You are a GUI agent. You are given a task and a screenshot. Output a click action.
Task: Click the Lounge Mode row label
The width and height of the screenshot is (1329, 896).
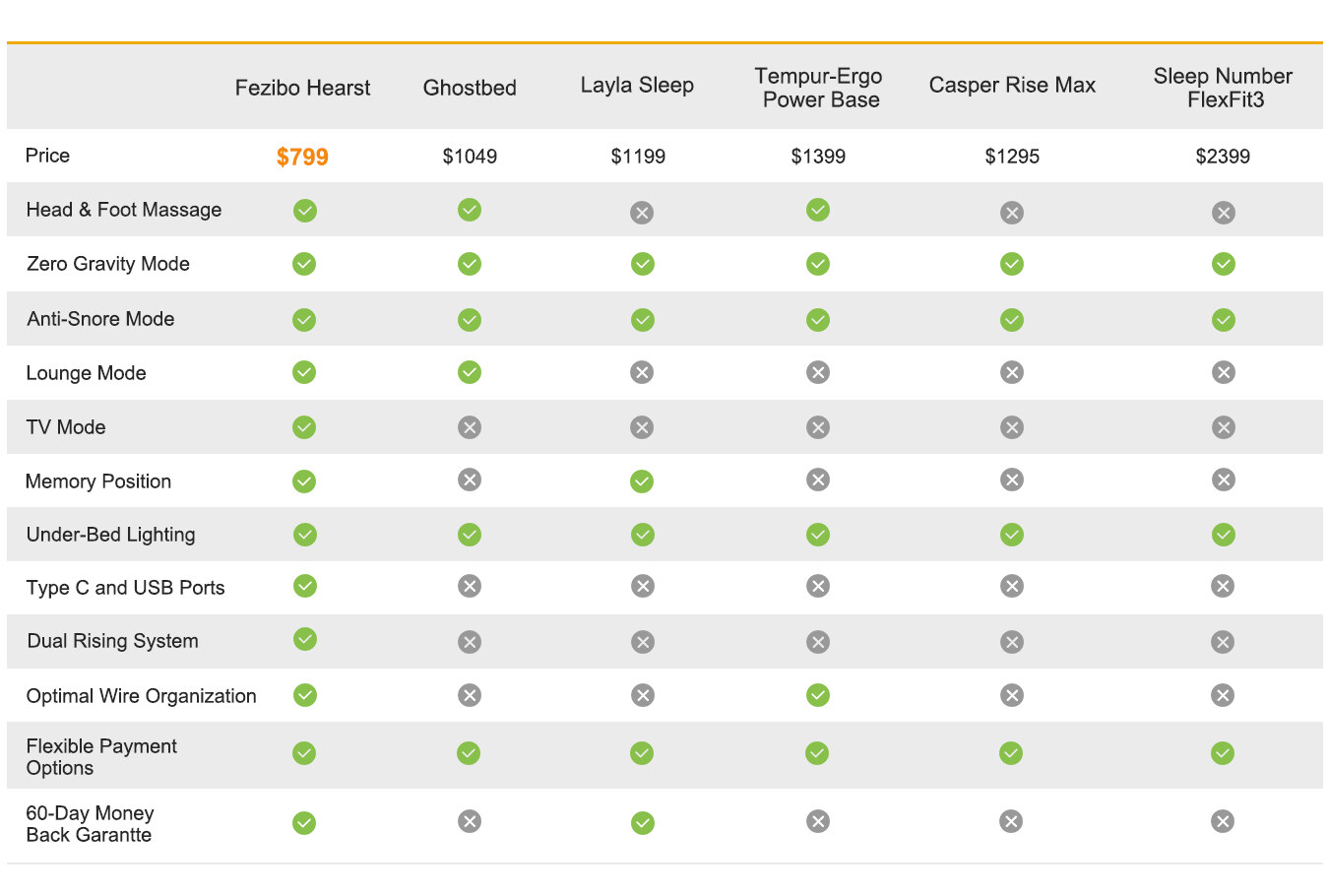(x=86, y=373)
